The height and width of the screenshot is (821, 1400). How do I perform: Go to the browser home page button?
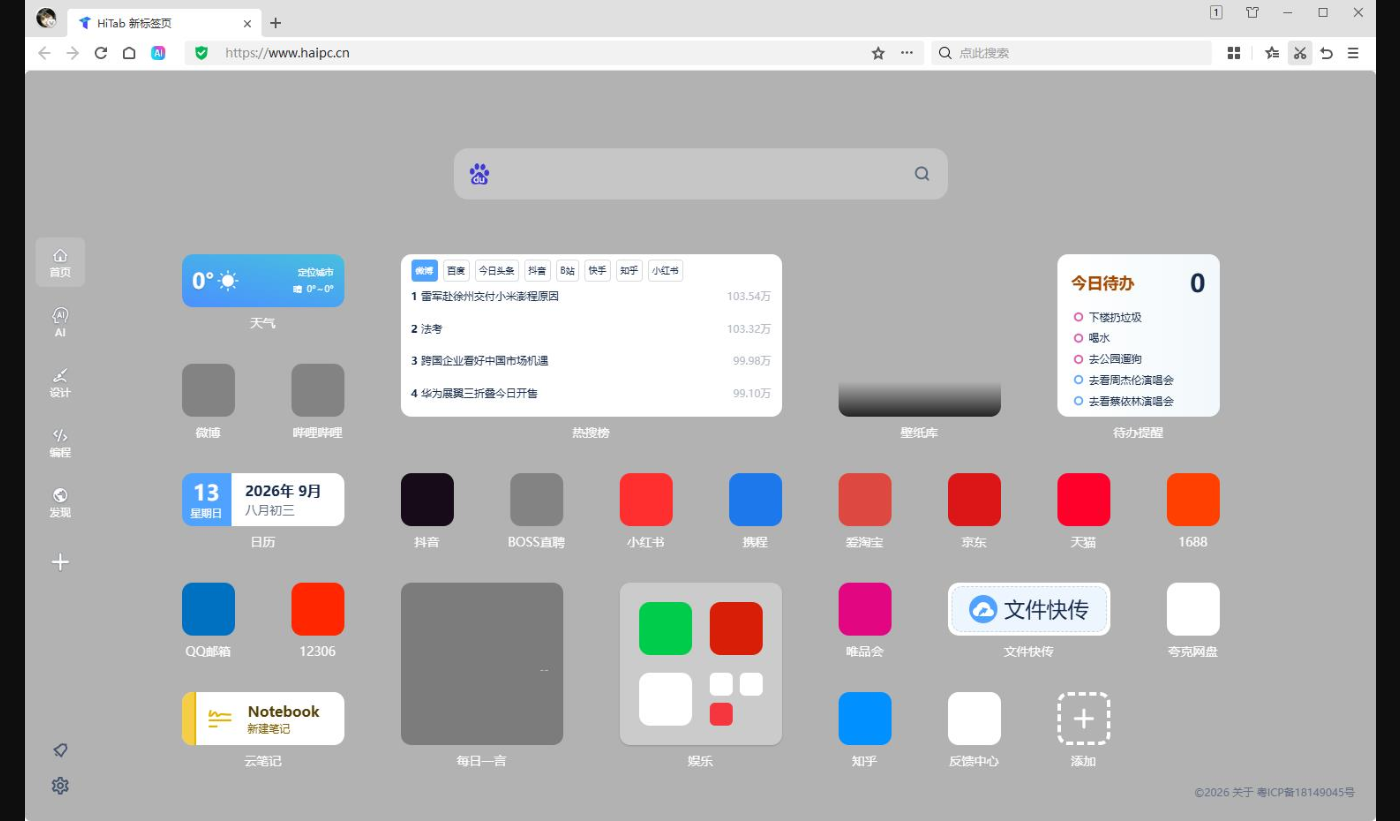pyautogui.click(x=129, y=53)
